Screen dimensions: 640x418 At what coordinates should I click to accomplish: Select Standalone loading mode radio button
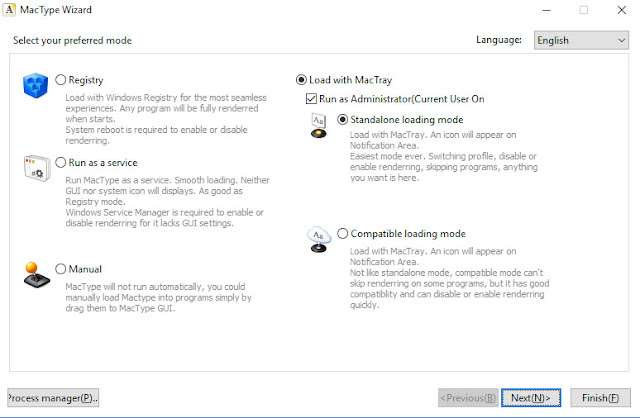[x=342, y=120]
